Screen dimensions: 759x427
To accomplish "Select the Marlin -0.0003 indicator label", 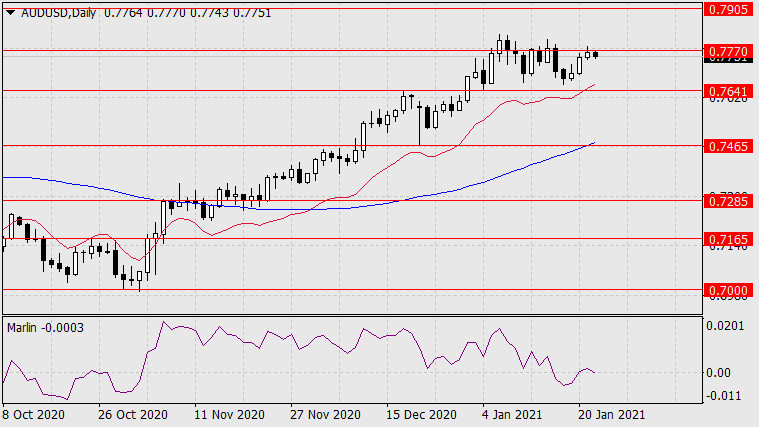I will pyautogui.click(x=45, y=328).
